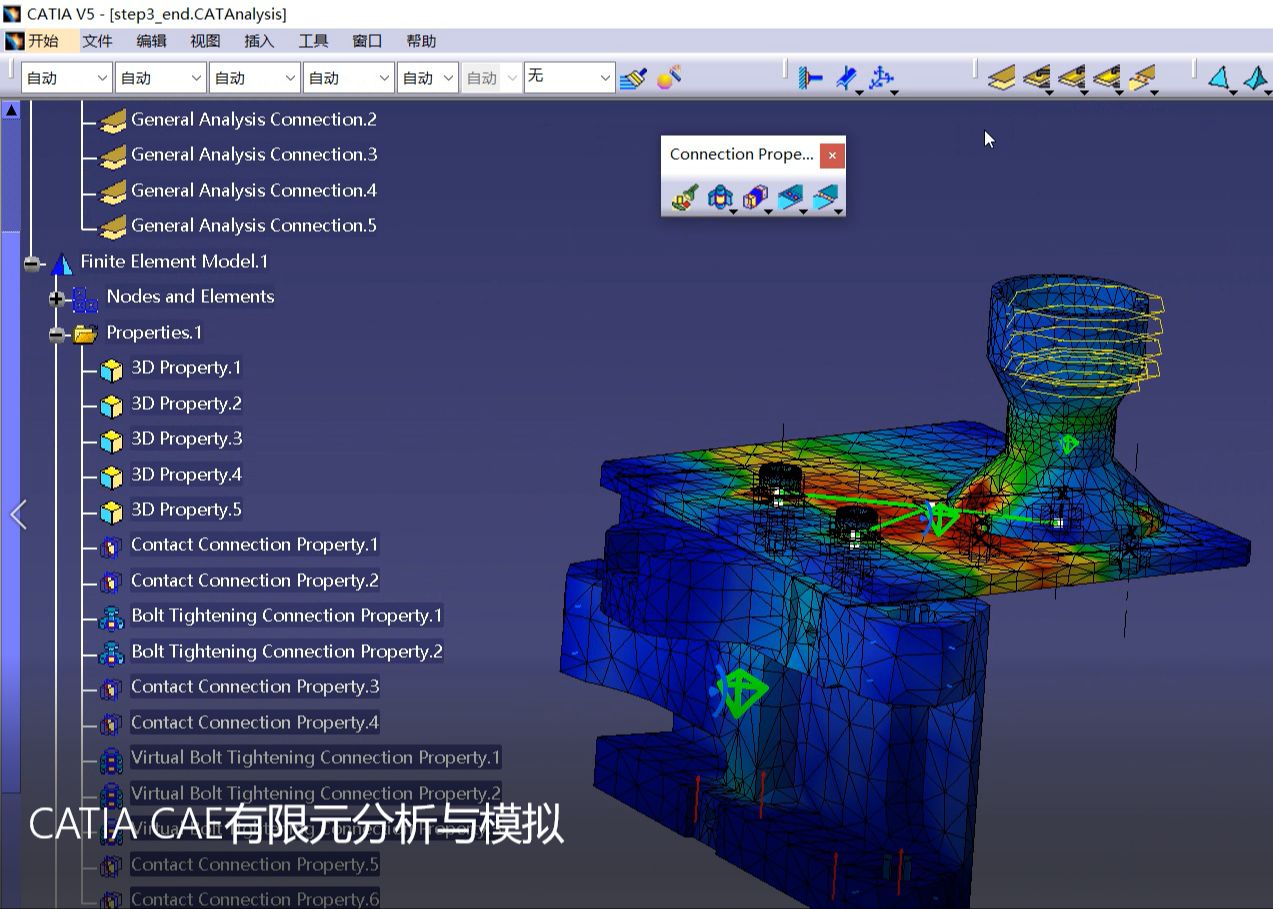This screenshot has height=909, width=1273.
Task: Select 3D Property.4 in the tree
Action: coord(186,475)
